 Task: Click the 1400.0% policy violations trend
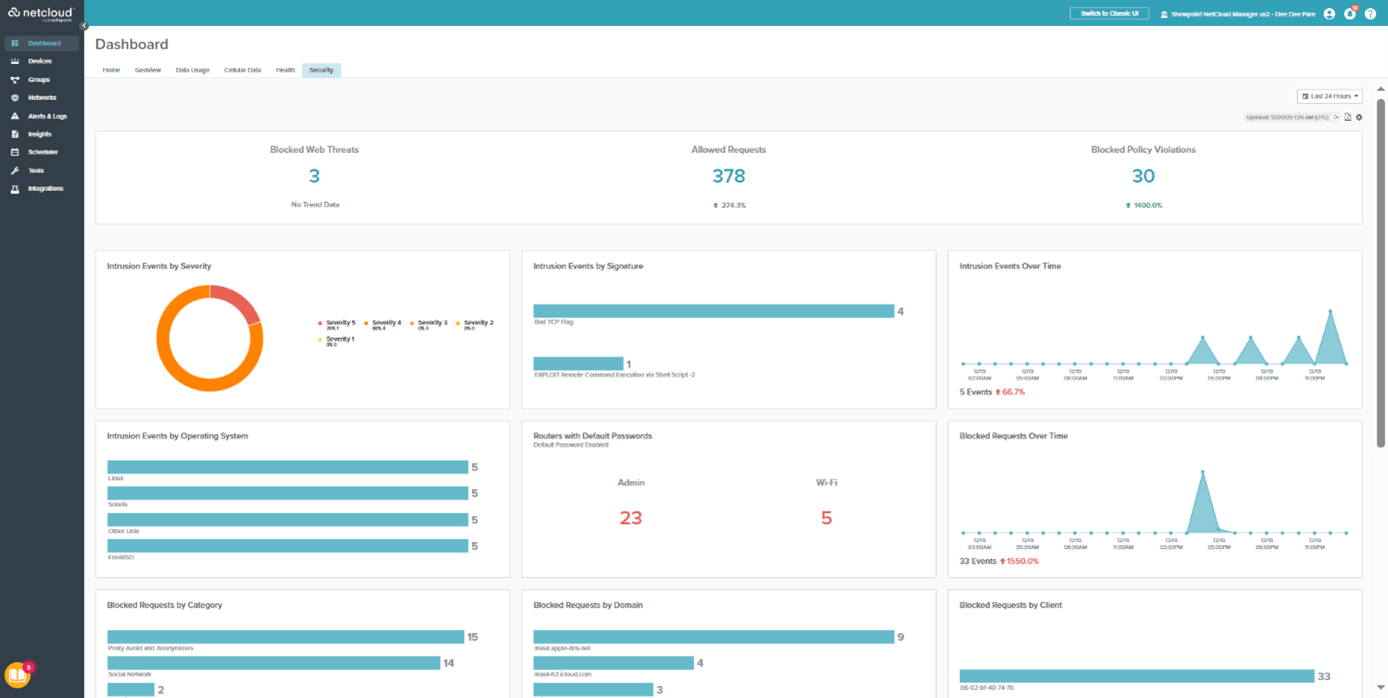1144,205
